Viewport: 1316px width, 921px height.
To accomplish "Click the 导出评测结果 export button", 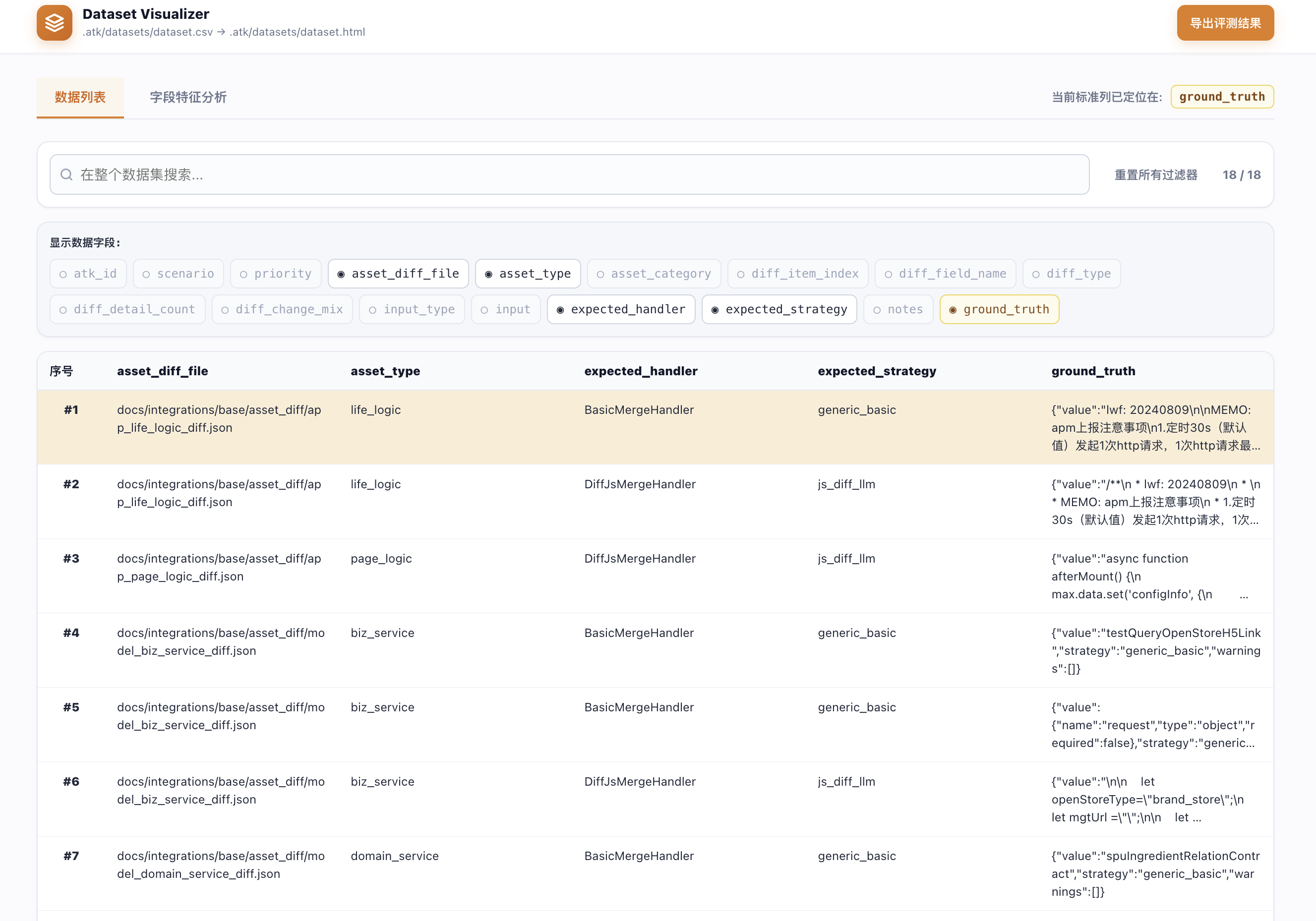I will pos(1225,23).
